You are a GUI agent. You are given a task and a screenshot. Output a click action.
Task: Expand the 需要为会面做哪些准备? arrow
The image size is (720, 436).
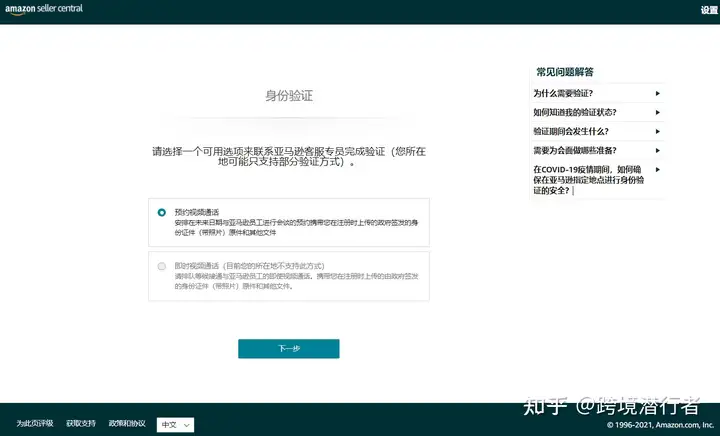click(658, 151)
